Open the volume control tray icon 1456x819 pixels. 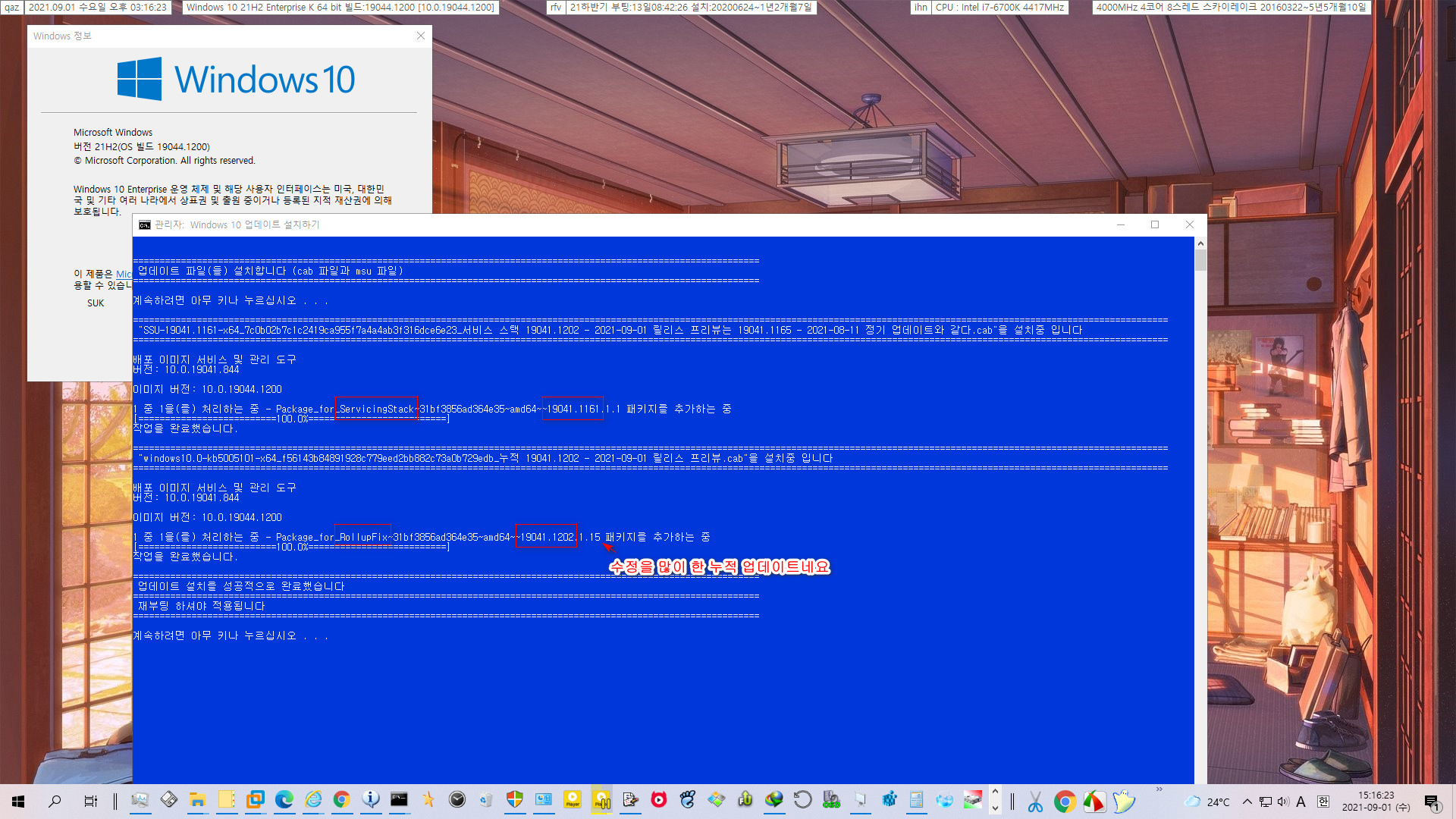coord(1282,802)
